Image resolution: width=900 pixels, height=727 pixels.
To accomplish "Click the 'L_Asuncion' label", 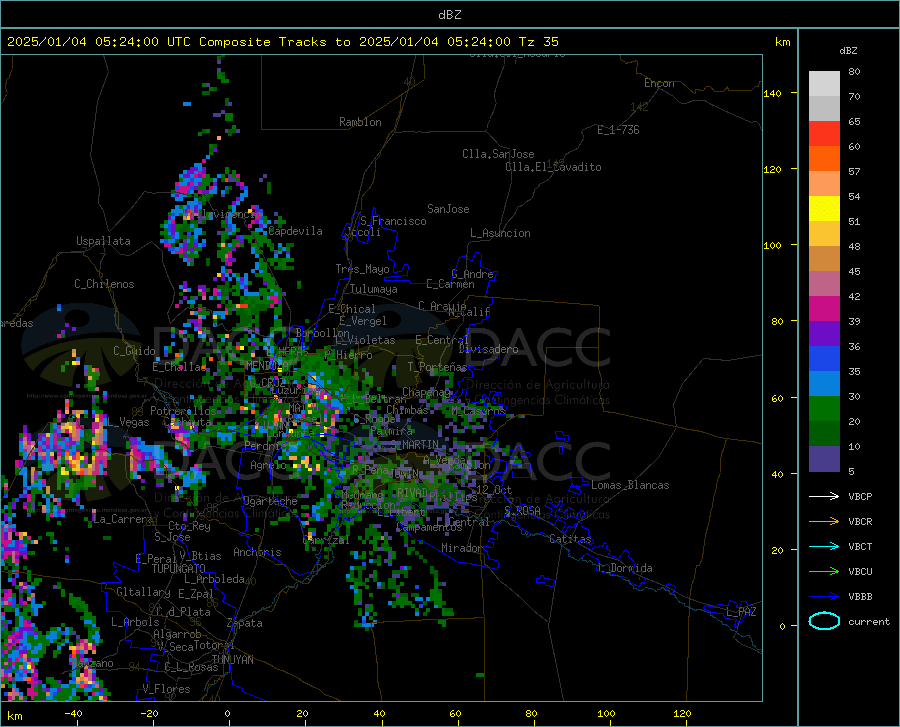I will pos(500,233).
